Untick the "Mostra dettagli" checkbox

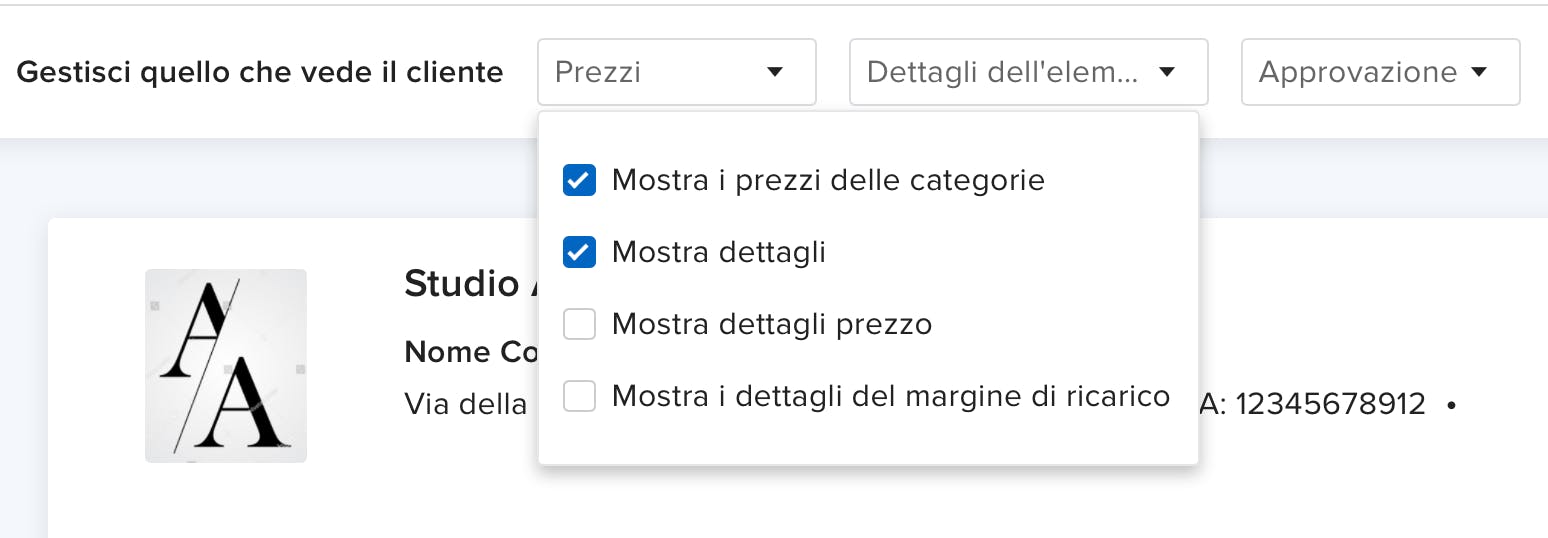(x=579, y=252)
